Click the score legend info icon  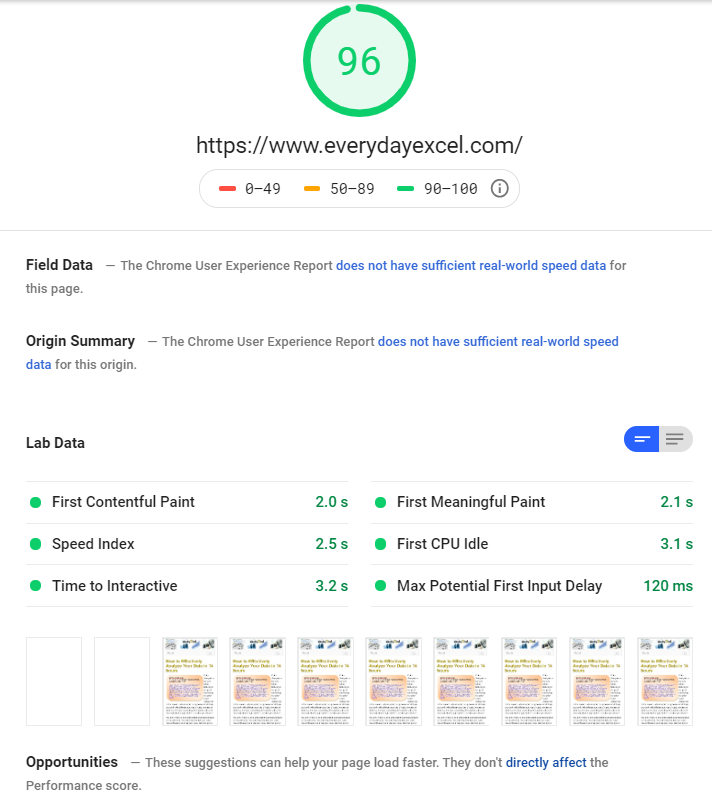click(499, 188)
